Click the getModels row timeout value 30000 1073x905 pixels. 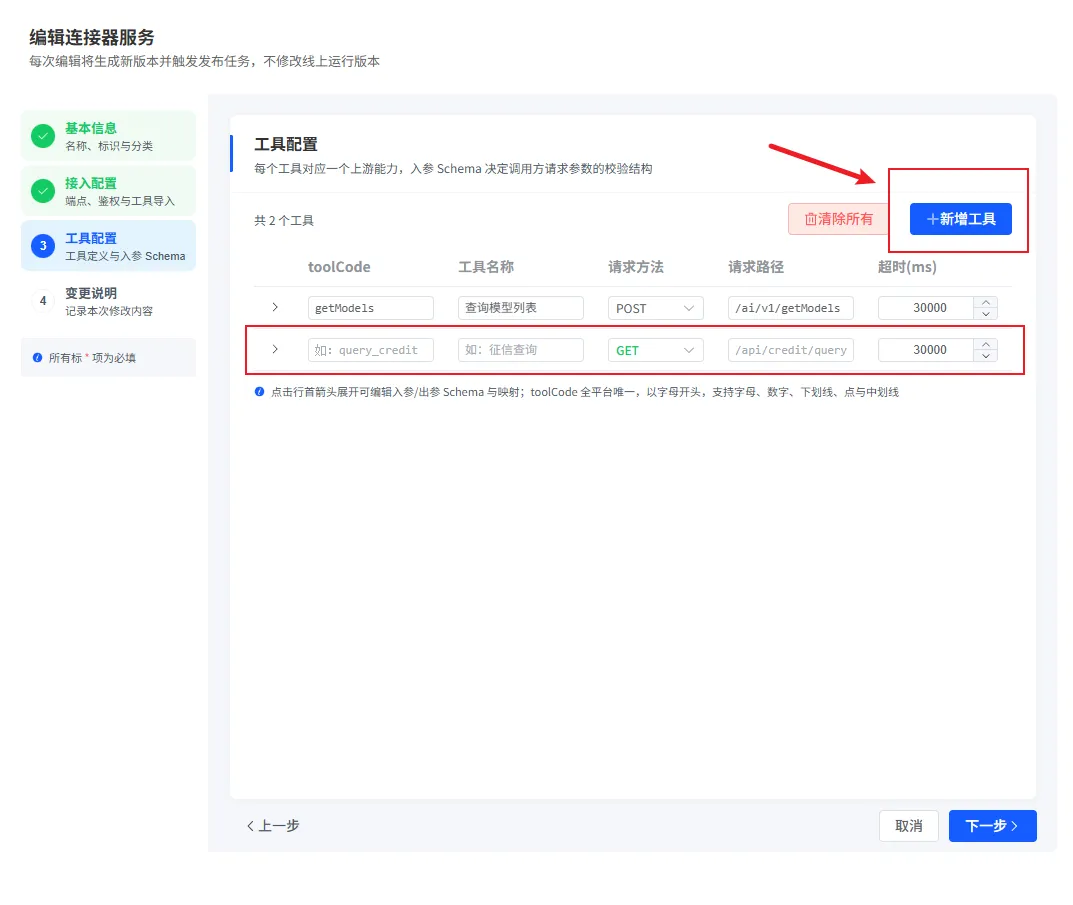point(927,308)
